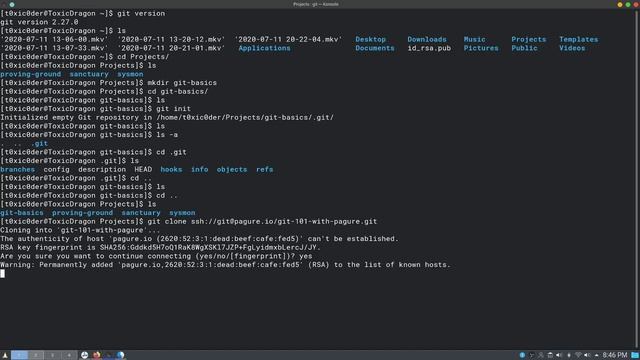Click the blinking terminal cursor block
Image resolution: width=640 pixels, height=360 pixels.
point(2,273)
